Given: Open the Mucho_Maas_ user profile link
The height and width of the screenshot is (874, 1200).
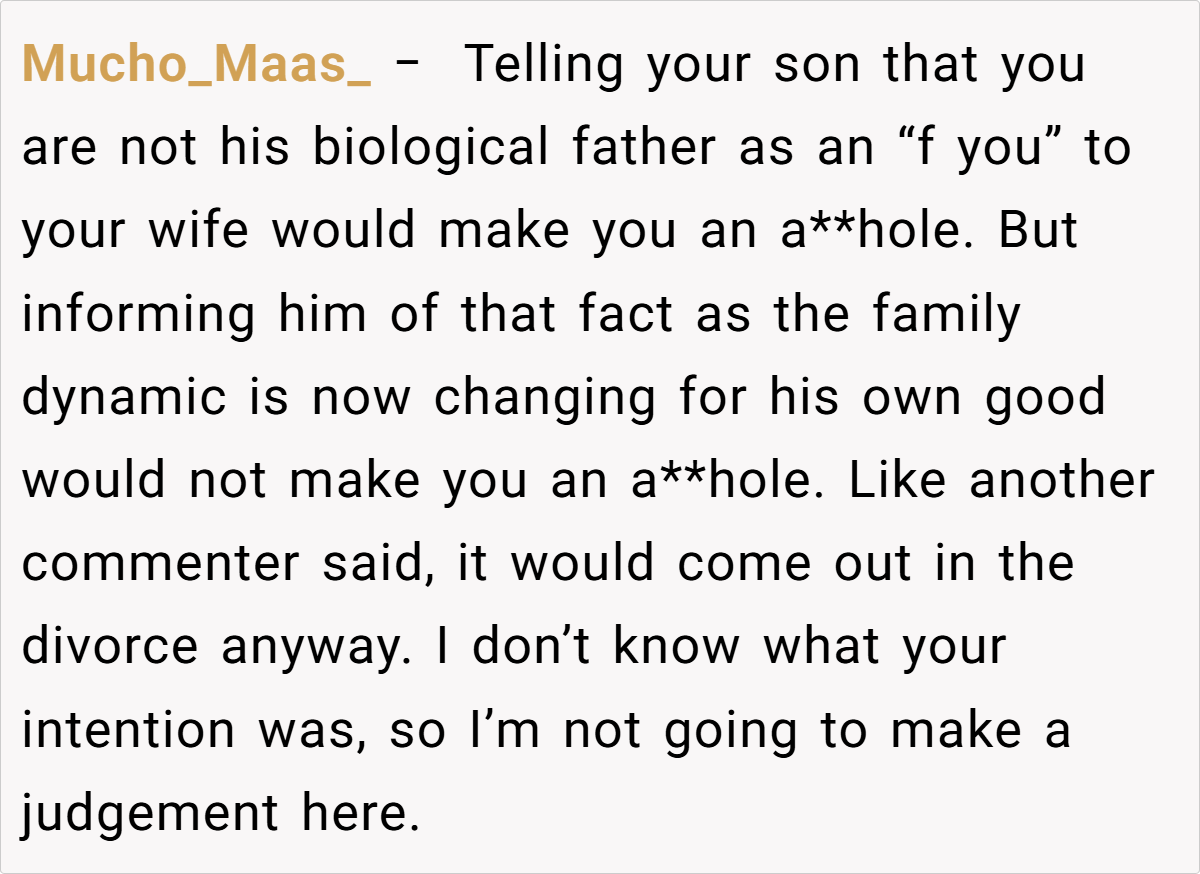Looking at the screenshot, I should pos(196,65).
